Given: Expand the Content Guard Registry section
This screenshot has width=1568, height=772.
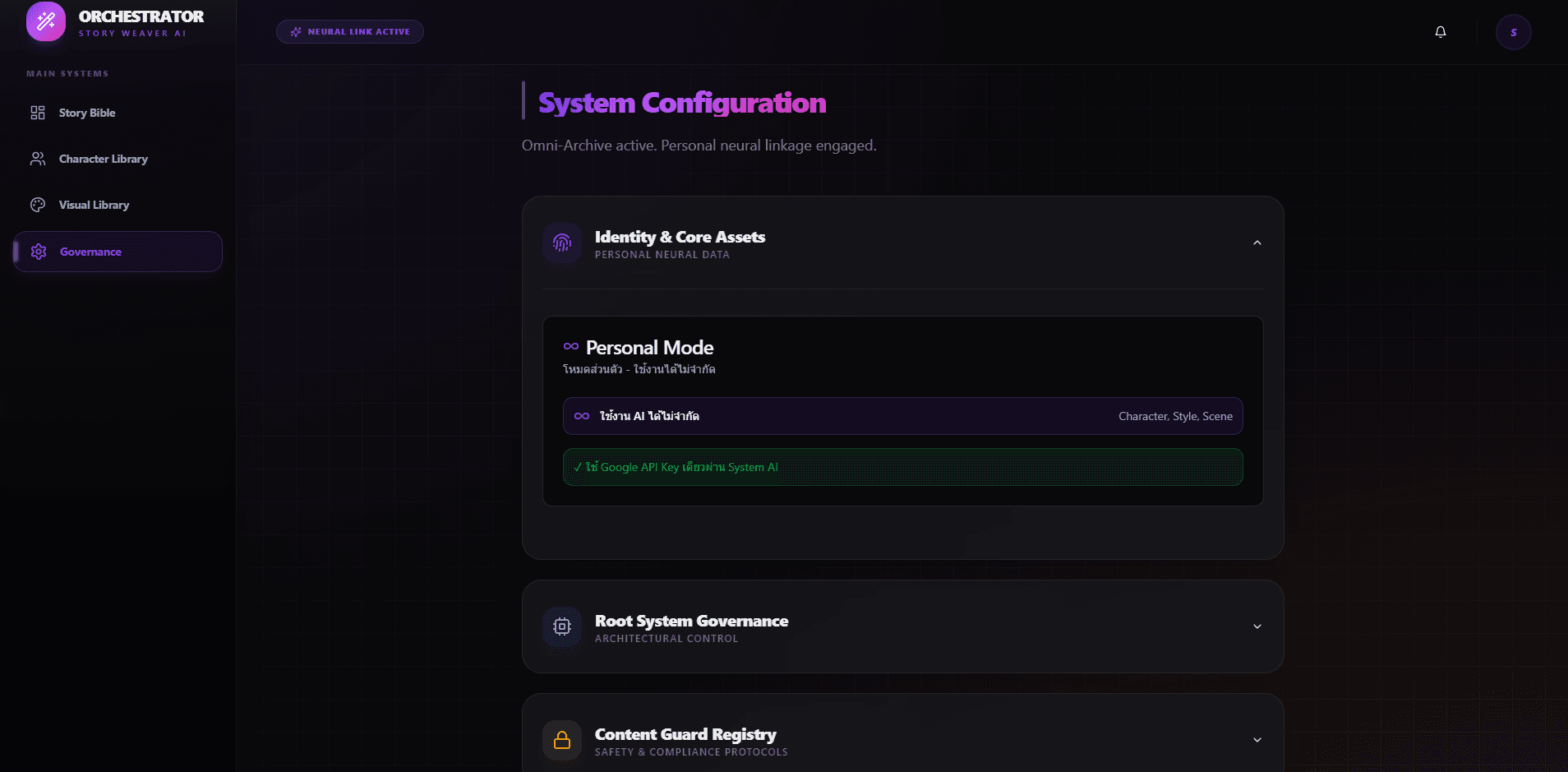Looking at the screenshot, I should 1257,740.
